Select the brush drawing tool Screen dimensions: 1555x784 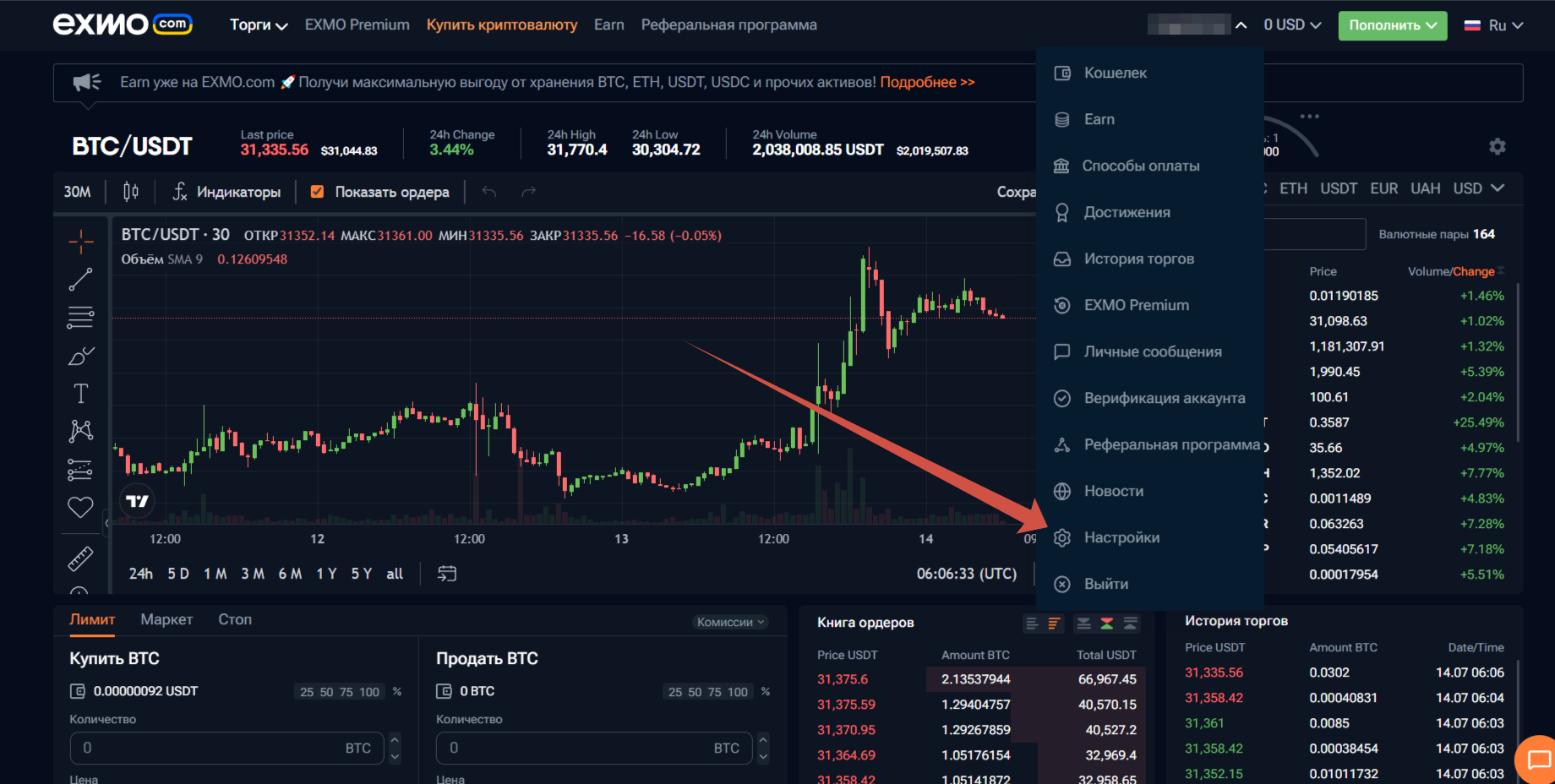click(x=81, y=356)
